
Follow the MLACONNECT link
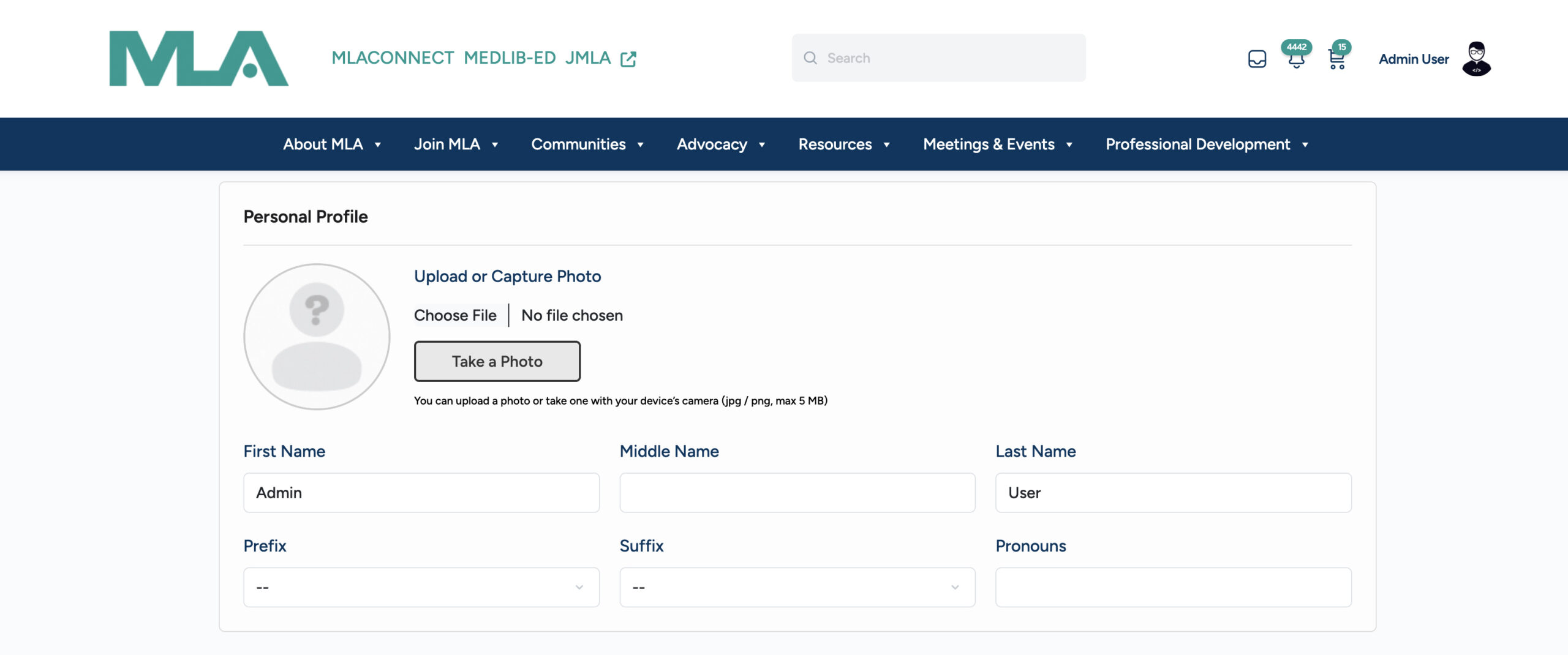point(393,58)
